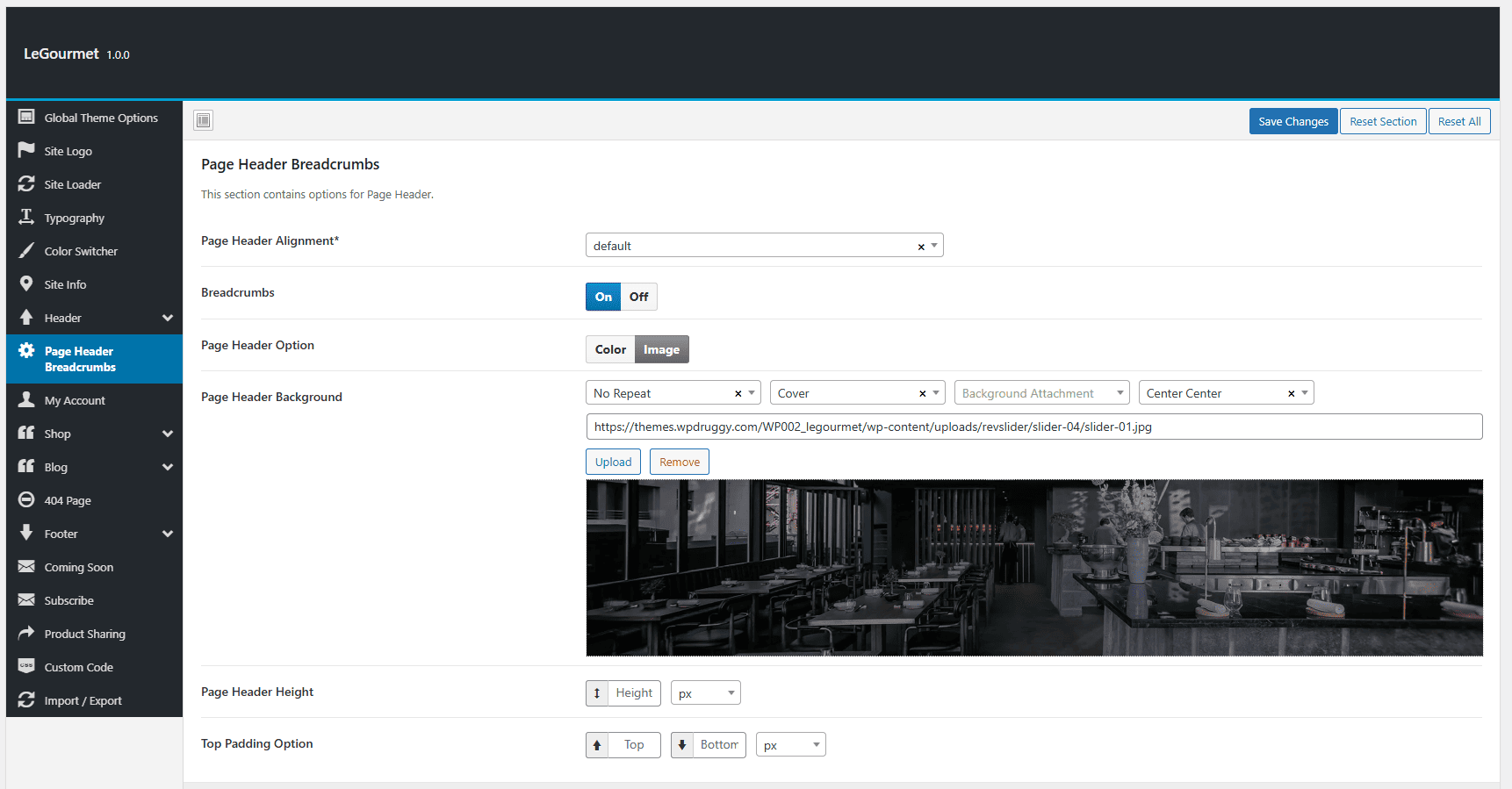The height and width of the screenshot is (789, 1512).
Task: Click the Coming Soon envelope icon
Action: coord(26,566)
